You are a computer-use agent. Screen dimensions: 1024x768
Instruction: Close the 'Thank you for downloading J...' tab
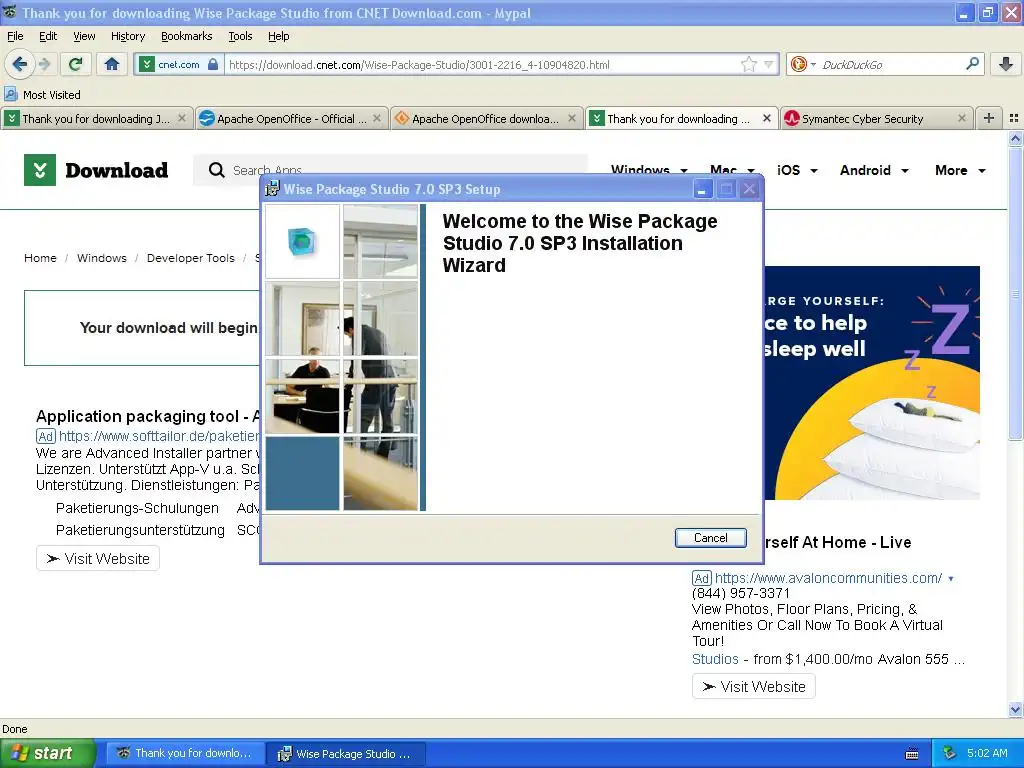click(182, 118)
